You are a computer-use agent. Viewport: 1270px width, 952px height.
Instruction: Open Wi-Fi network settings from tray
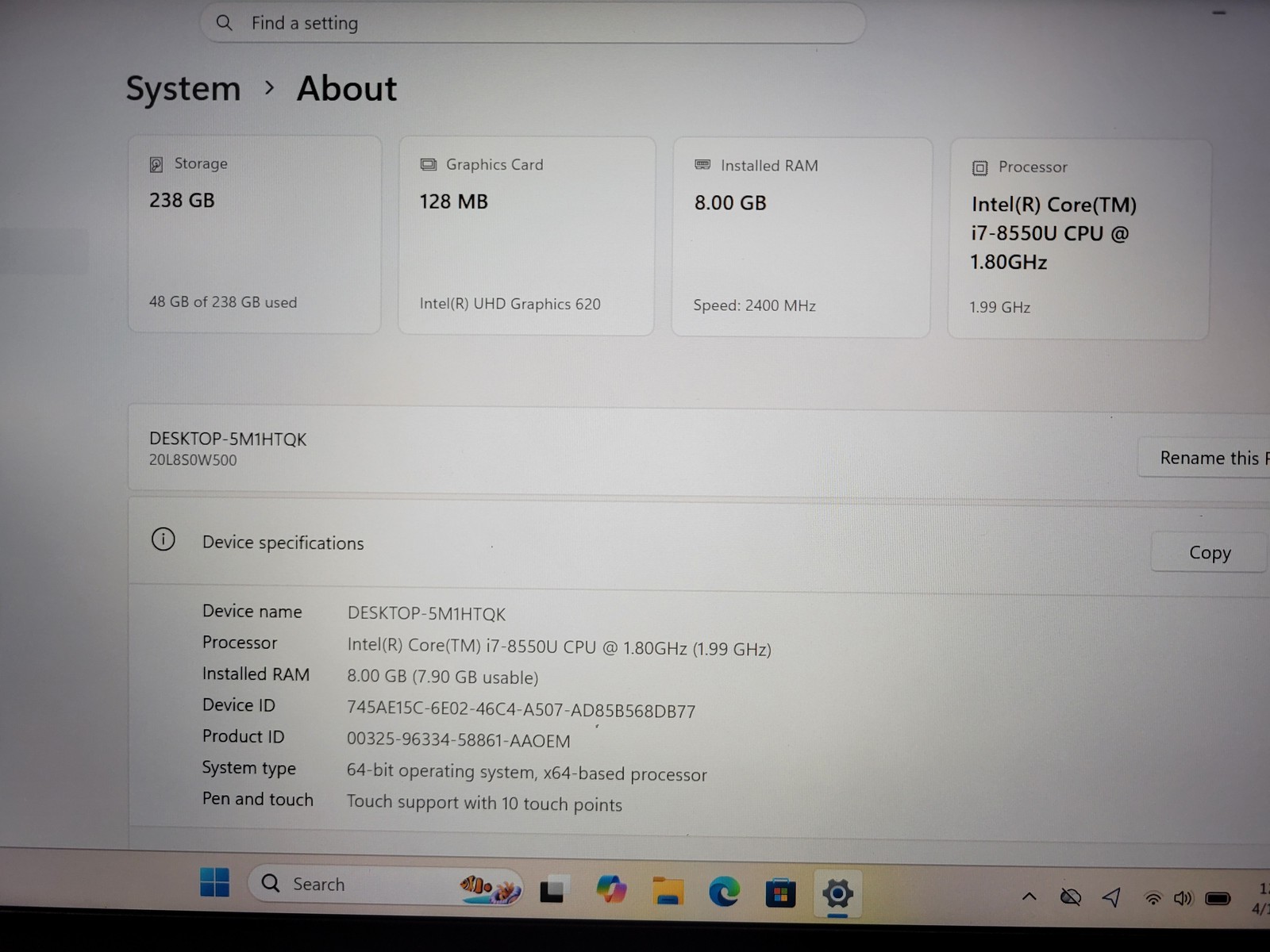point(1153,899)
